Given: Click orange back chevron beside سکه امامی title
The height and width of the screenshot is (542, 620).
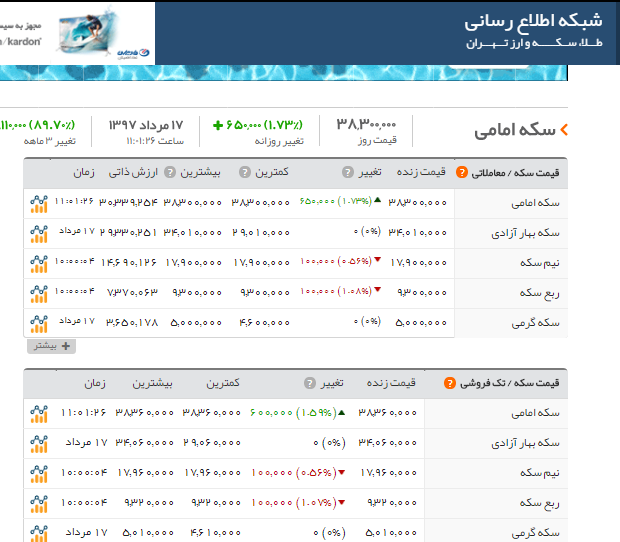Looking at the screenshot, I should point(564,130).
